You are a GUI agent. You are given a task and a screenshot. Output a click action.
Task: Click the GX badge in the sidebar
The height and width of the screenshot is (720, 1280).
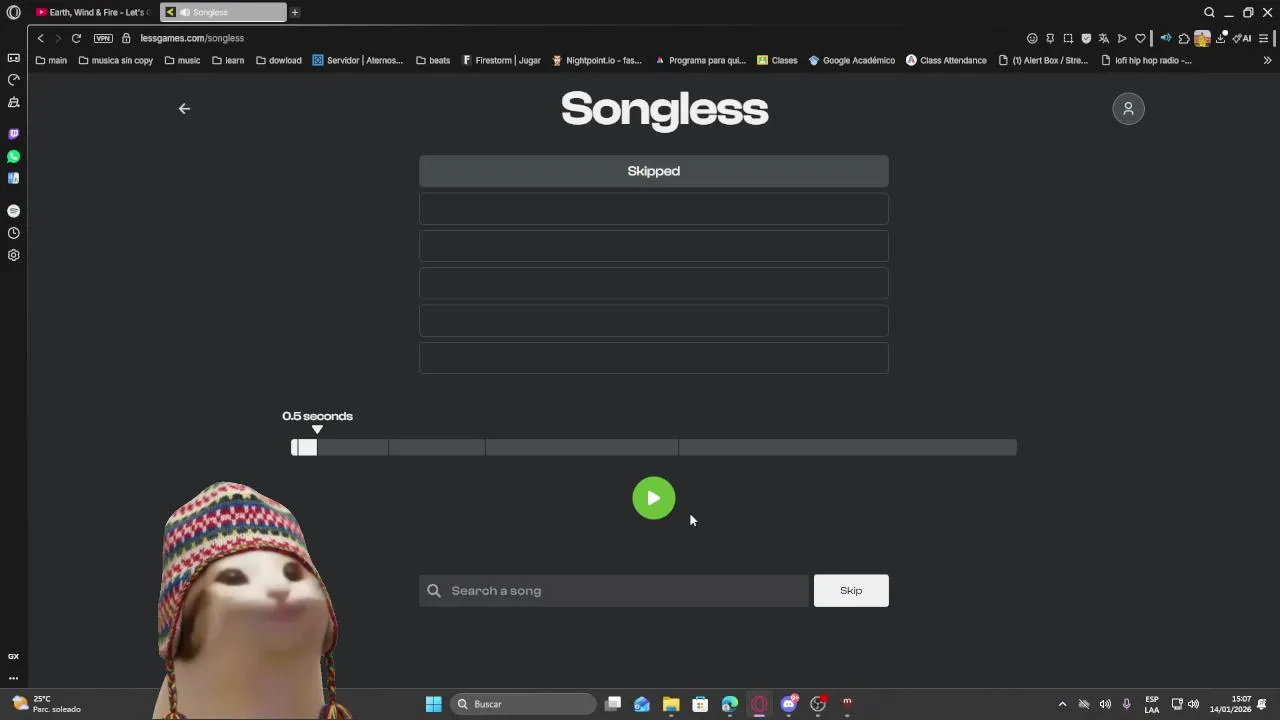pyautogui.click(x=13, y=656)
